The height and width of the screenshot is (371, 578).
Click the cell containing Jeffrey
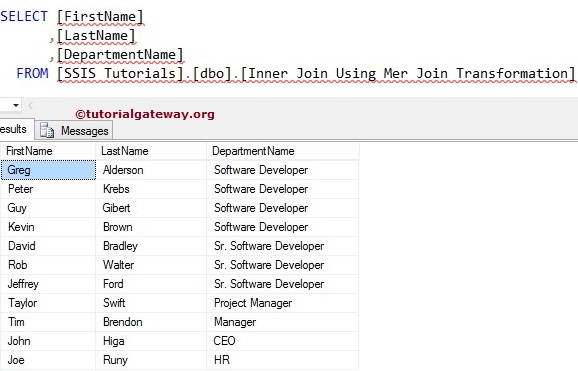tap(48, 284)
